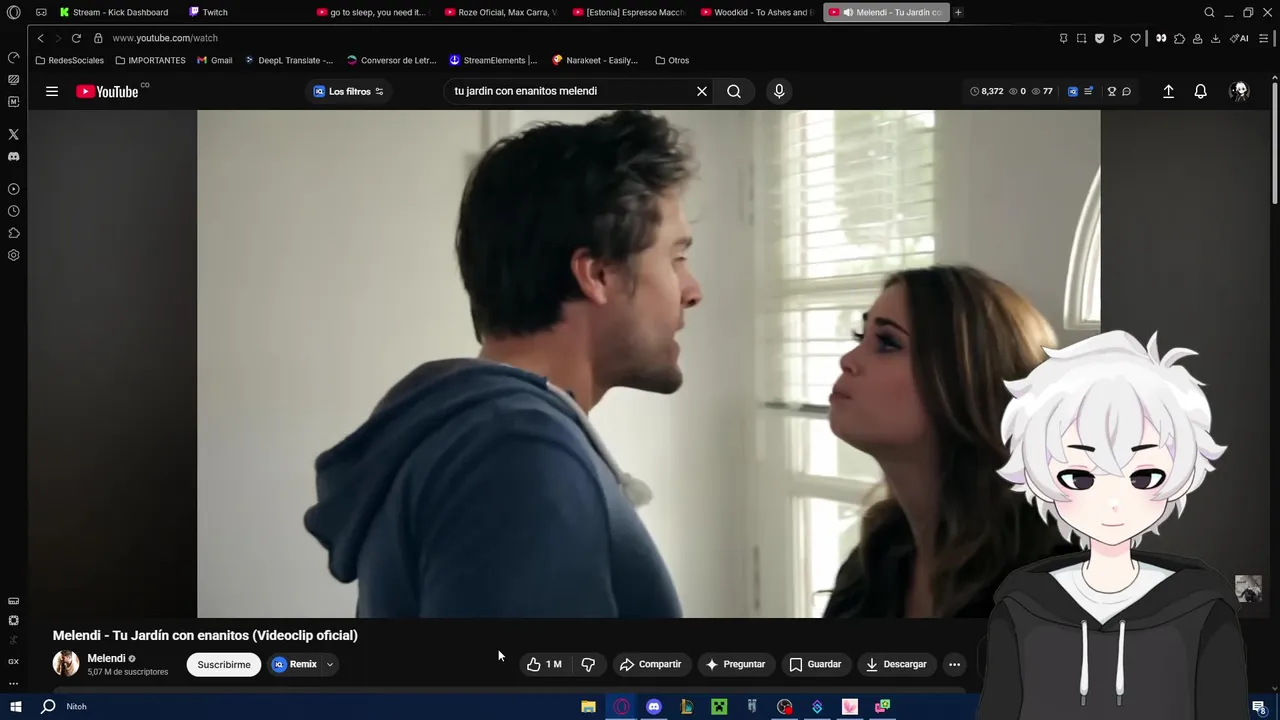Open the History clock in sidebar
The height and width of the screenshot is (720, 1280).
(x=13, y=211)
